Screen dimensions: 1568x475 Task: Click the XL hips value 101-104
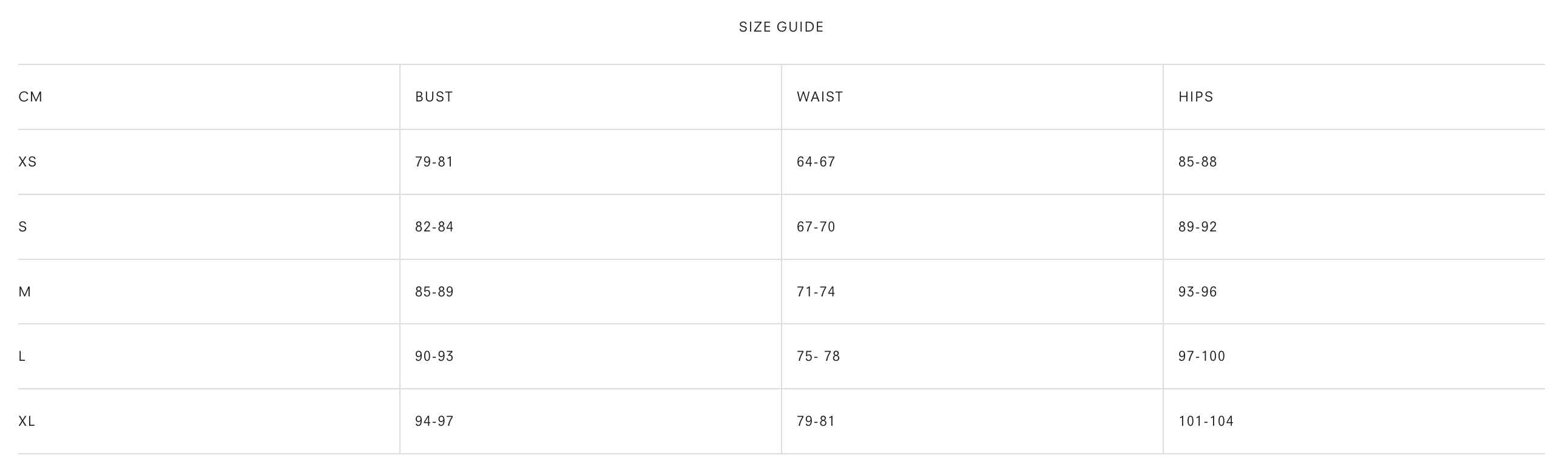tap(1206, 422)
